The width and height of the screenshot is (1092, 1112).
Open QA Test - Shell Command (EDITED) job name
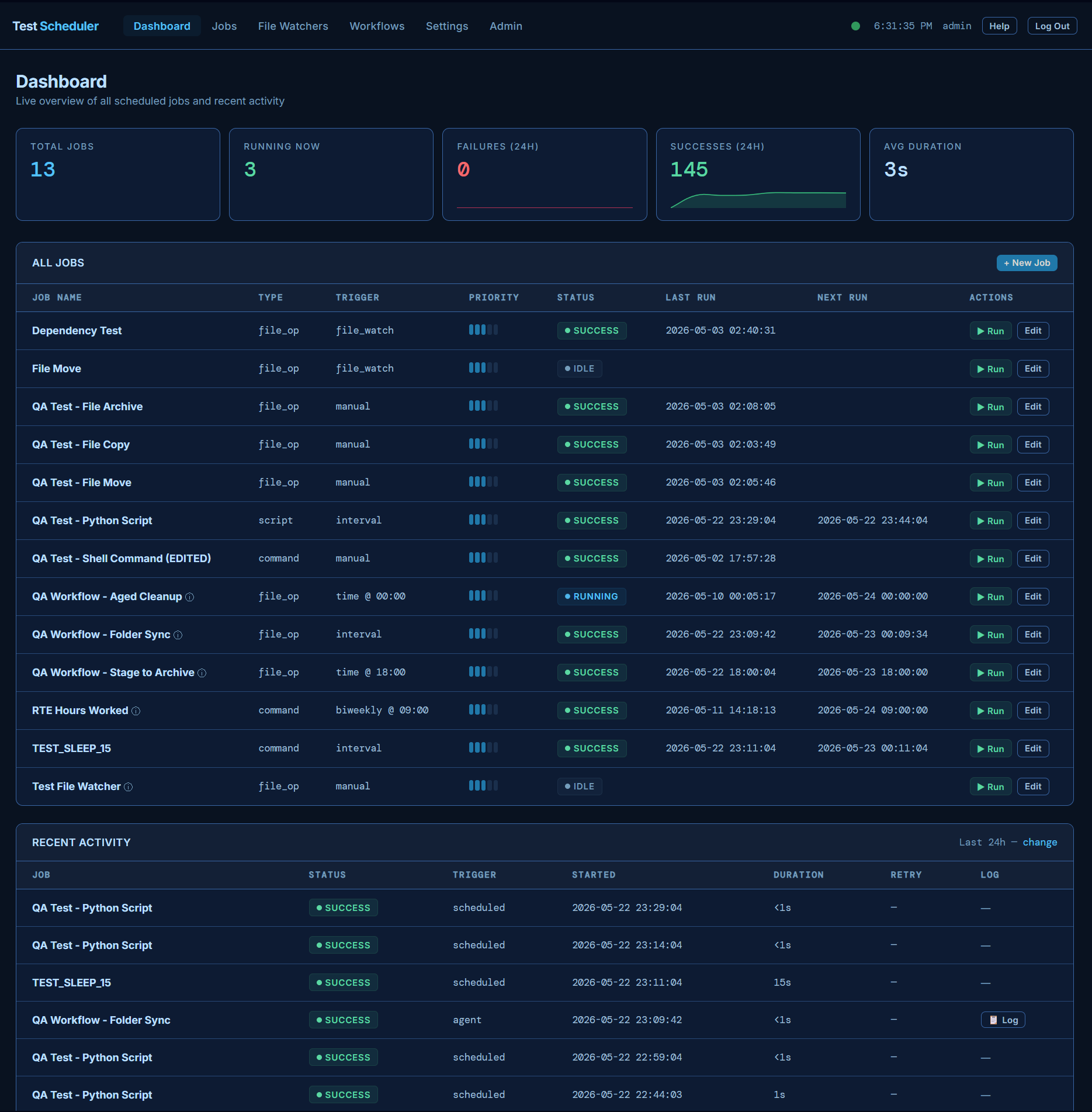pos(122,559)
